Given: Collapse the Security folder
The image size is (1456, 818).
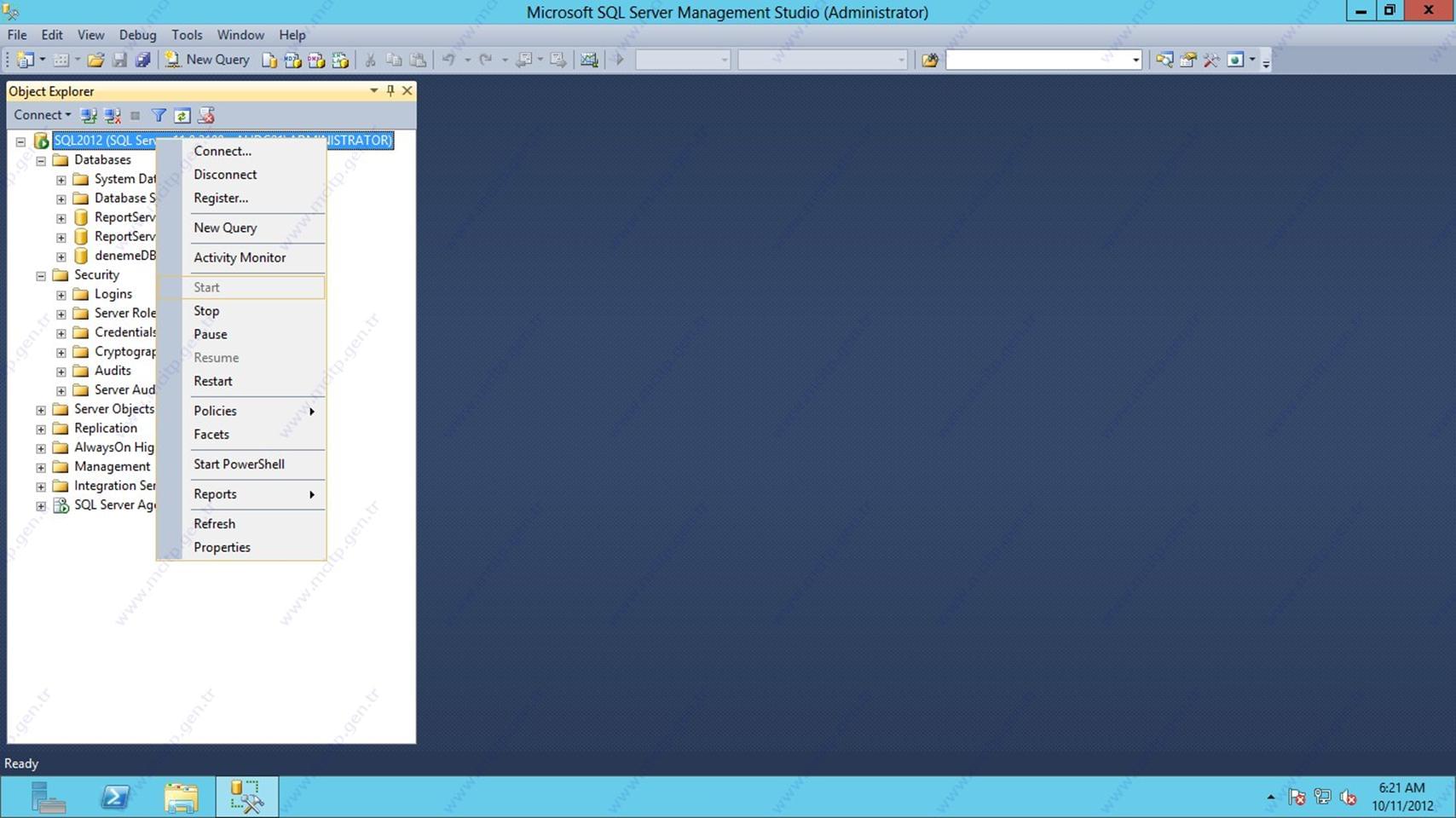Looking at the screenshot, I should click(41, 275).
